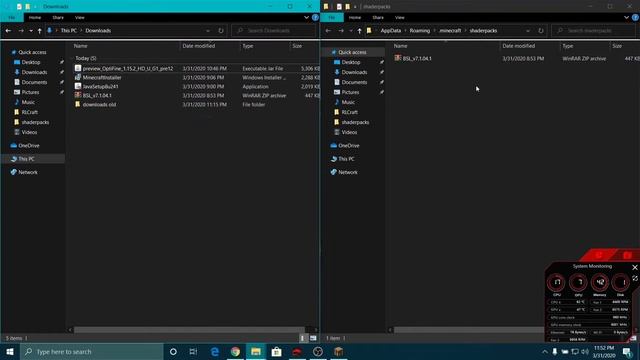This screenshot has height=360, width=640.
Task: Open Cortana from the taskbar
Action: pyautogui.click(x=173, y=351)
